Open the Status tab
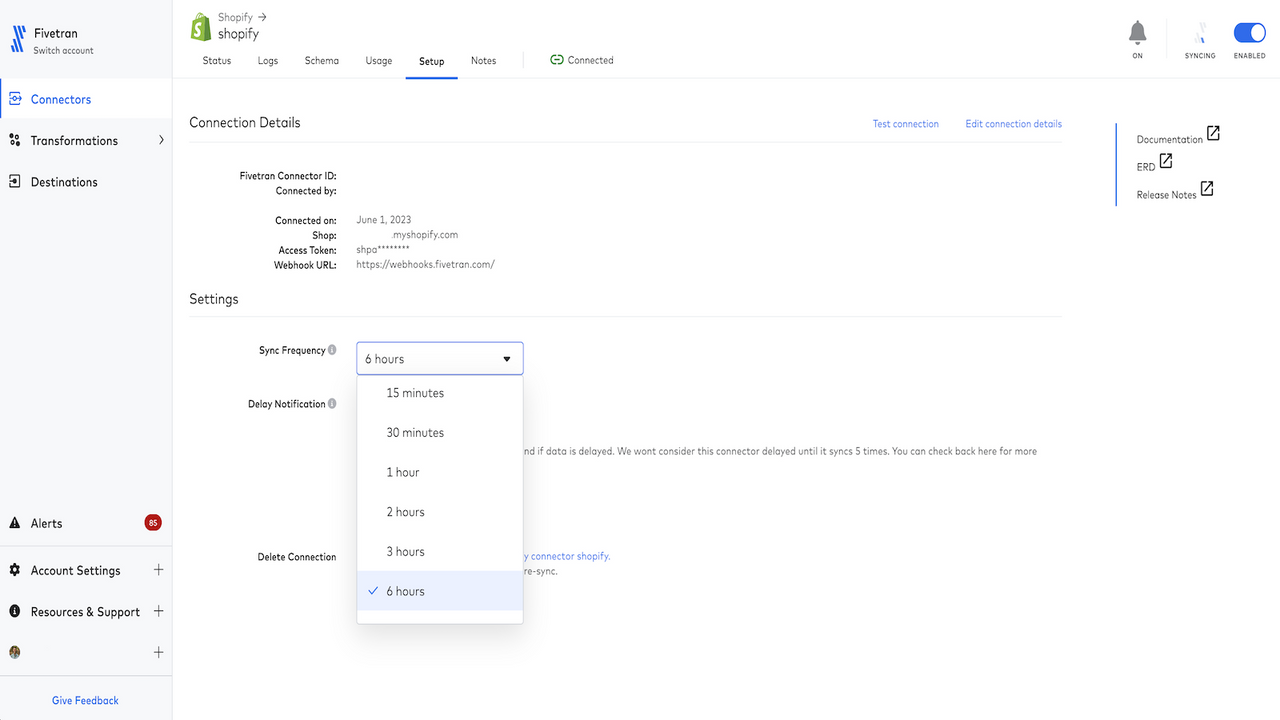The height and width of the screenshot is (720, 1280). [217, 60]
